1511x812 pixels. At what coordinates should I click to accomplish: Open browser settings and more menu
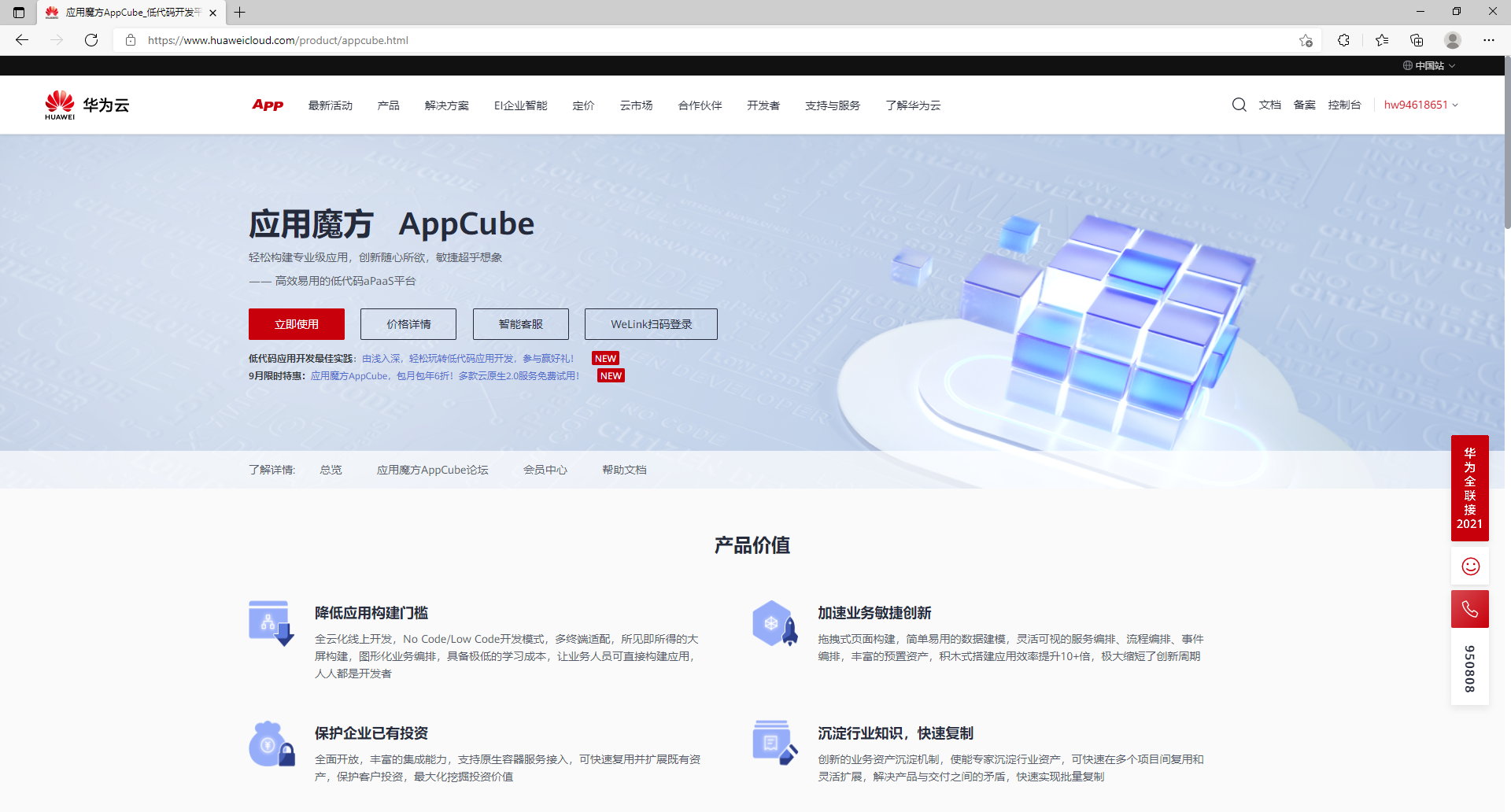[1489, 40]
